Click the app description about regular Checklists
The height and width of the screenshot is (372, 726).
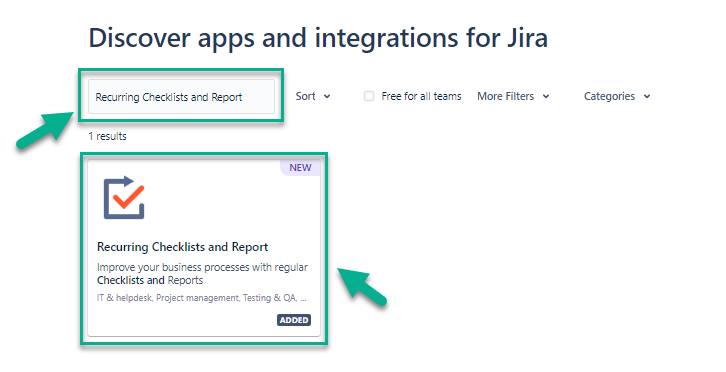coord(202,274)
